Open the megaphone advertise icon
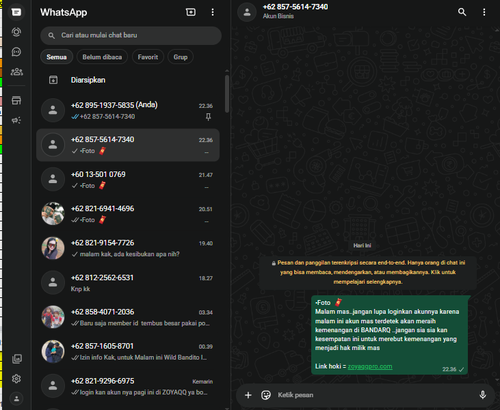The image size is (500, 410). [16, 120]
